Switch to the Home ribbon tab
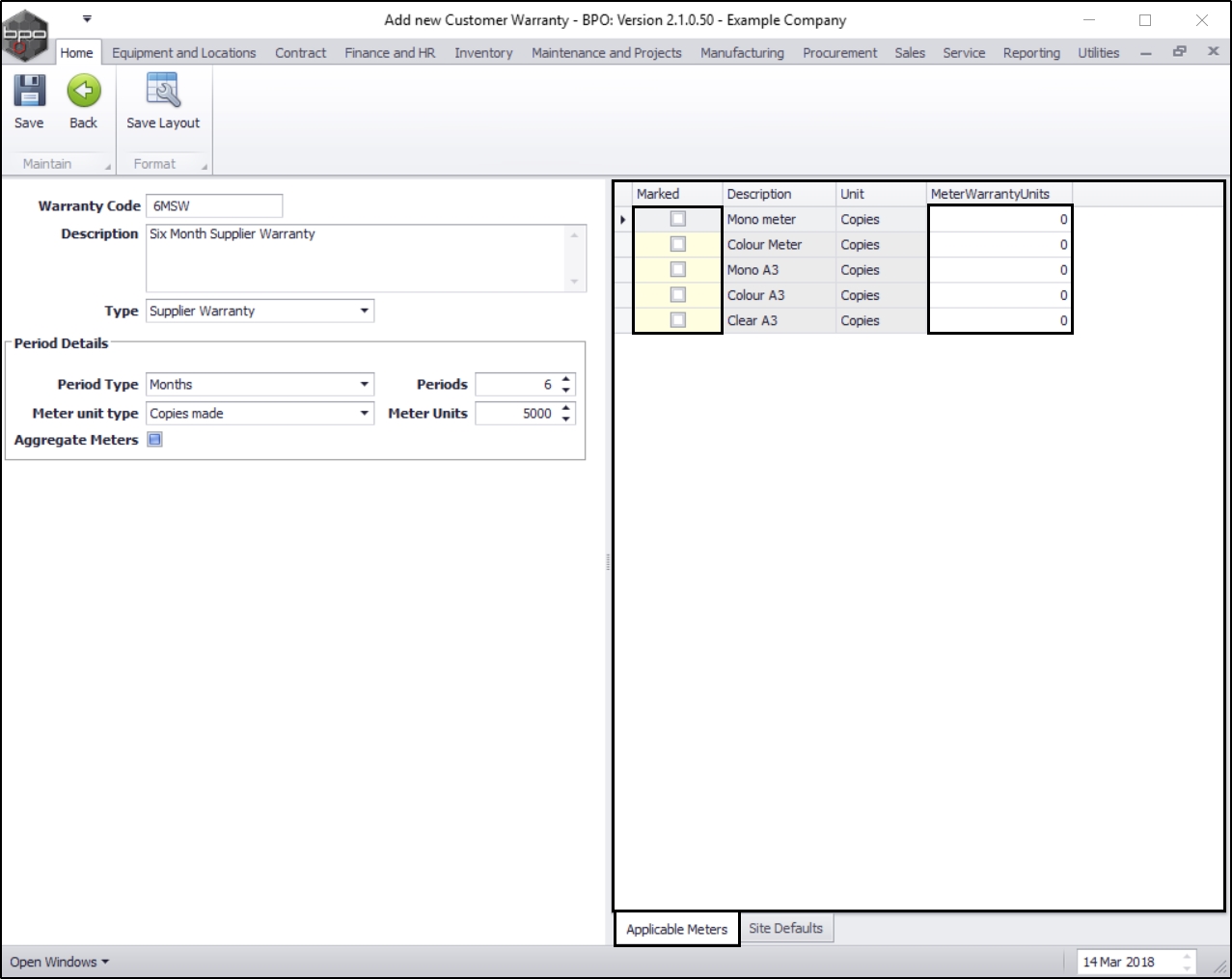This screenshot has height=979, width=1232. [x=76, y=53]
